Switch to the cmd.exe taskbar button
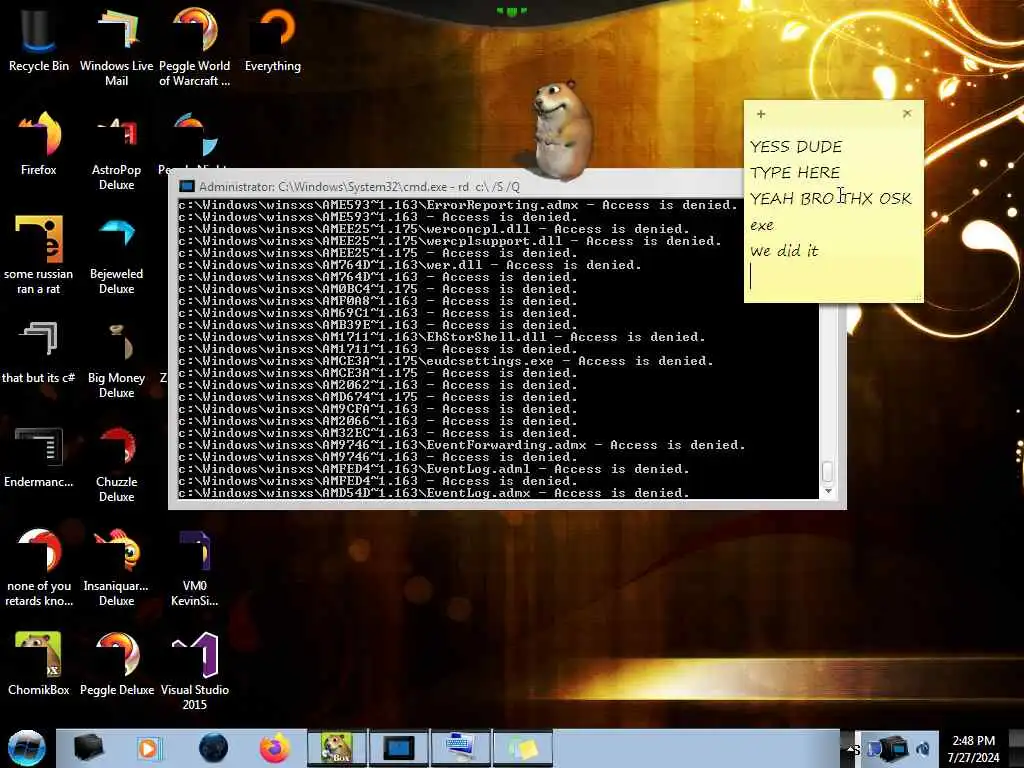1024x768 pixels. tap(398, 748)
